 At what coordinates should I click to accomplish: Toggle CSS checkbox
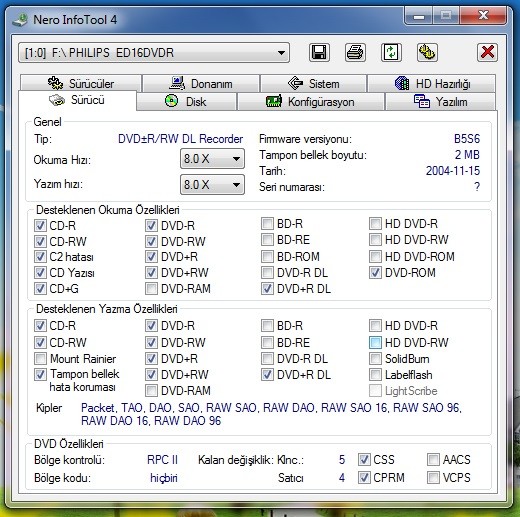[x=364, y=460]
